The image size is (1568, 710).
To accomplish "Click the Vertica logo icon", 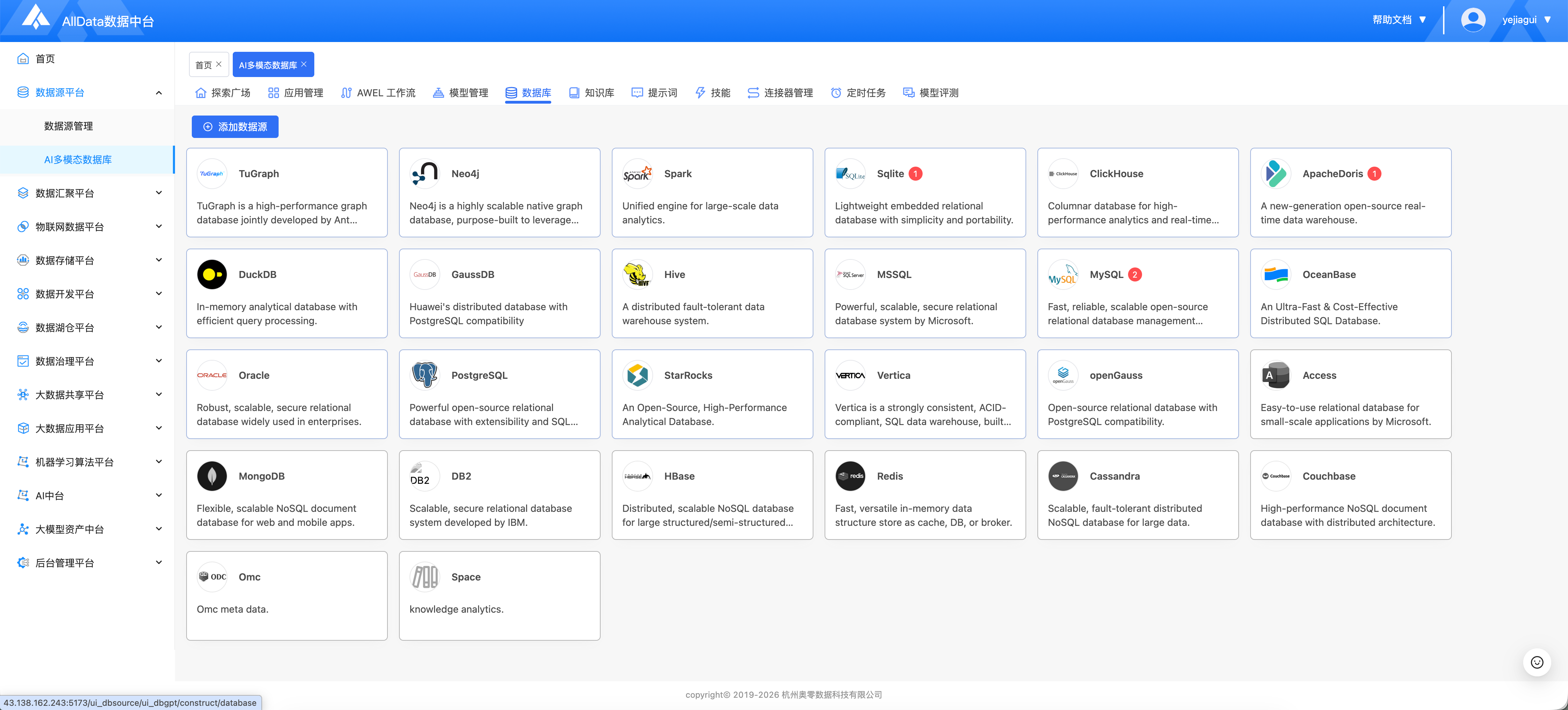I will [x=850, y=375].
